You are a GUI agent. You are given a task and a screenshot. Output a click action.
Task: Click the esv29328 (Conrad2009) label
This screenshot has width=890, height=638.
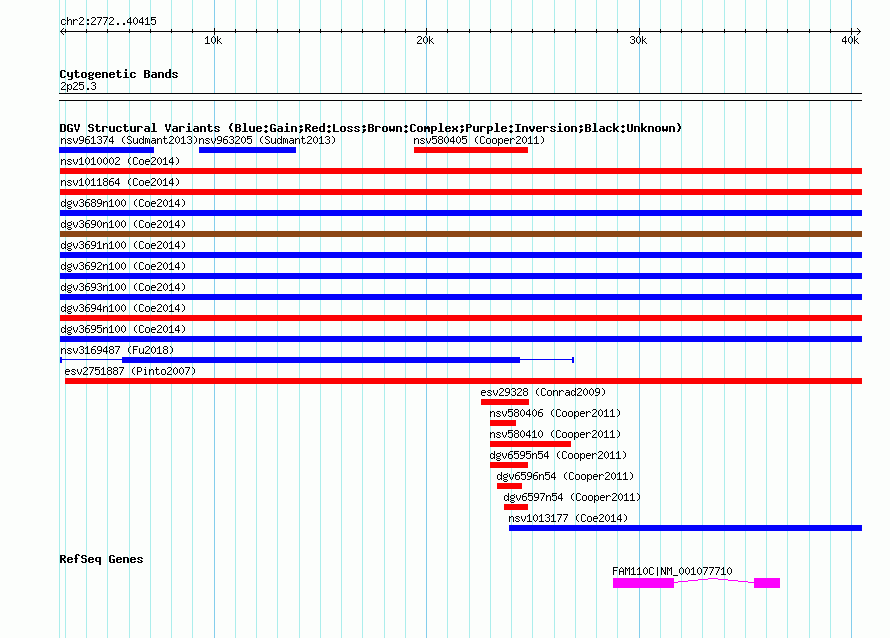coord(543,392)
